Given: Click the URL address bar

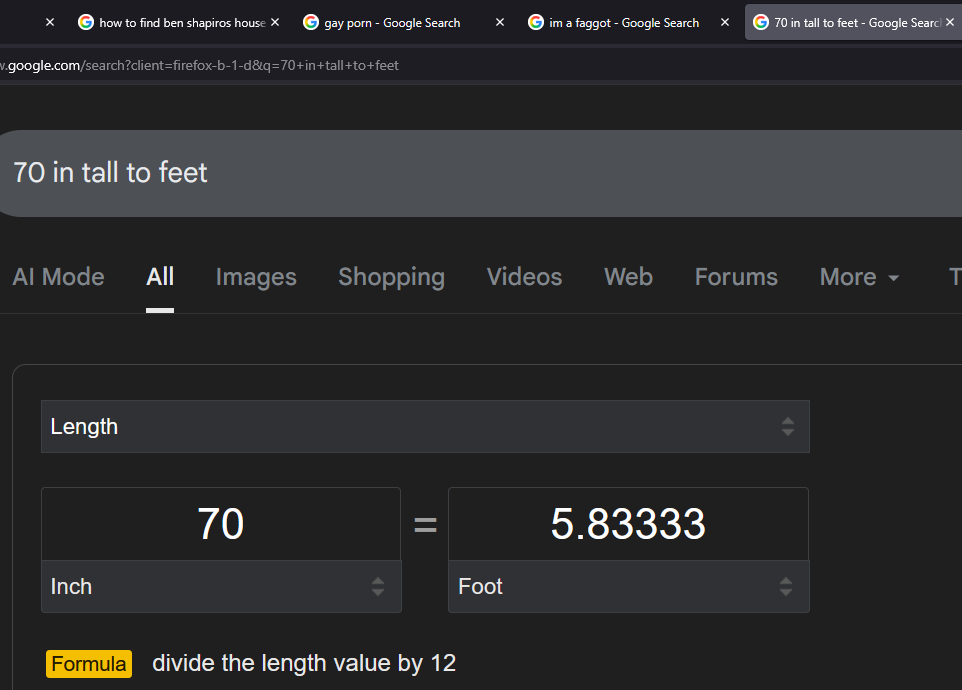Looking at the screenshot, I should click(x=481, y=65).
